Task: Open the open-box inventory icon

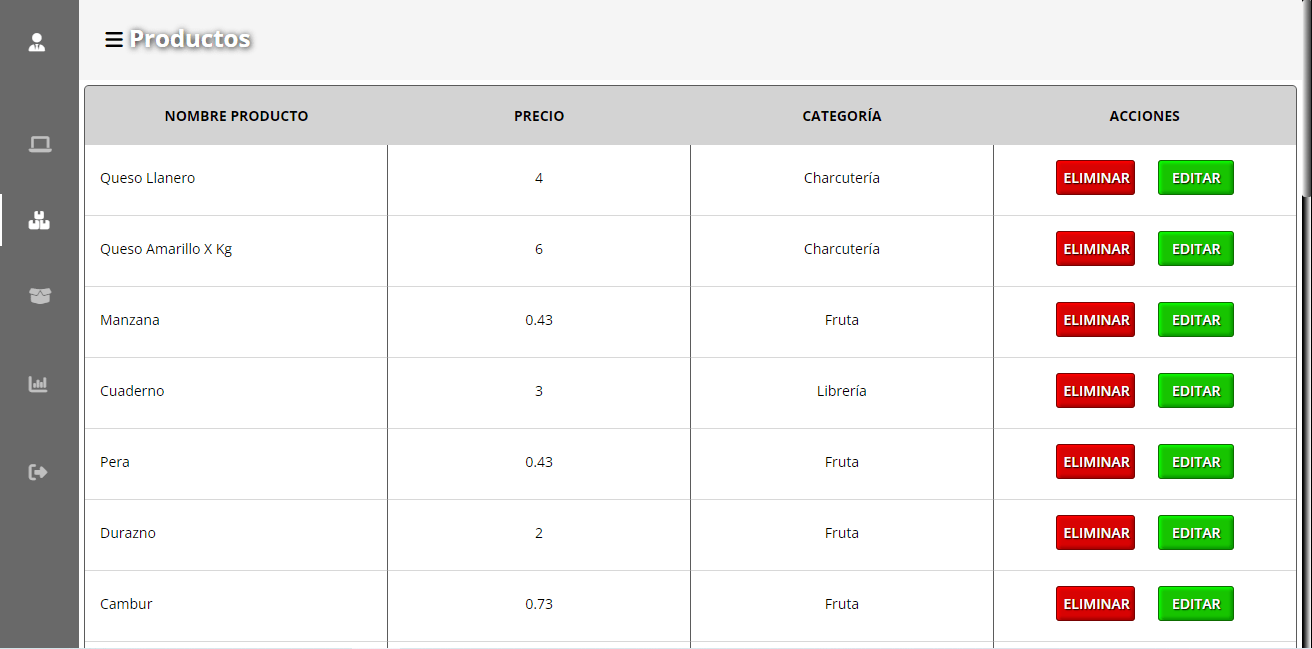Action: (39, 296)
